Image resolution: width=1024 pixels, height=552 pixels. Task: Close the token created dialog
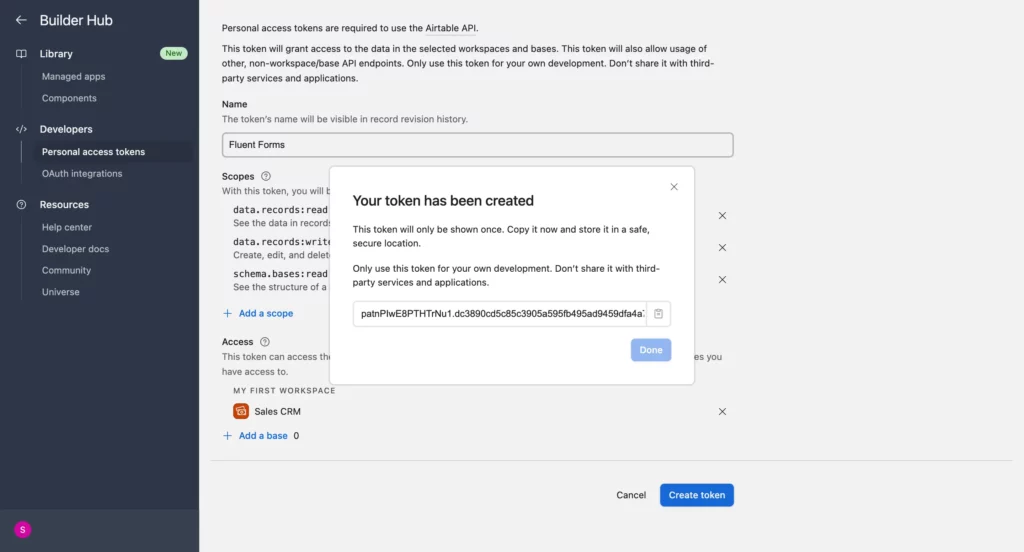pos(674,187)
